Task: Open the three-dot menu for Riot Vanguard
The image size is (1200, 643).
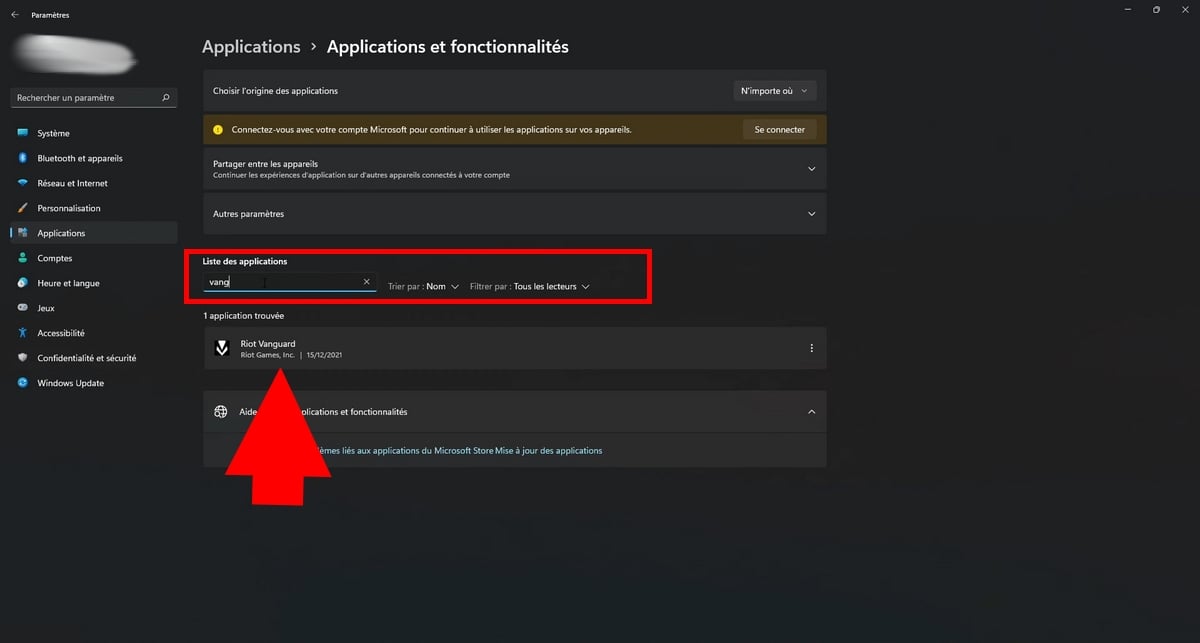Action: click(x=811, y=348)
